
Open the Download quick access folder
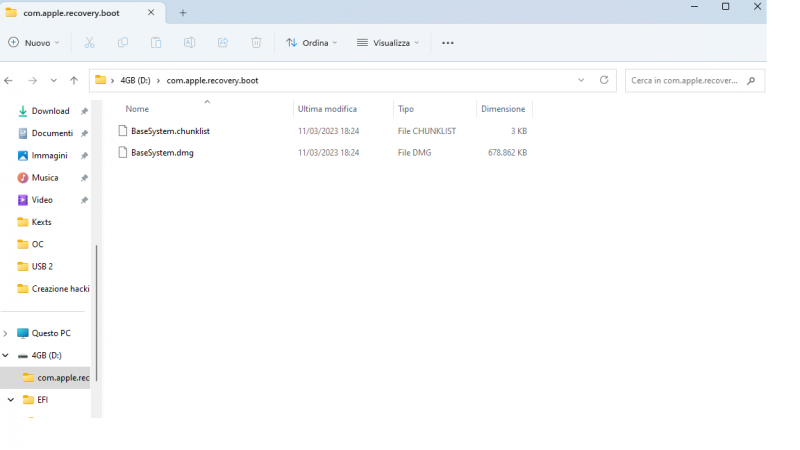coord(50,111)
